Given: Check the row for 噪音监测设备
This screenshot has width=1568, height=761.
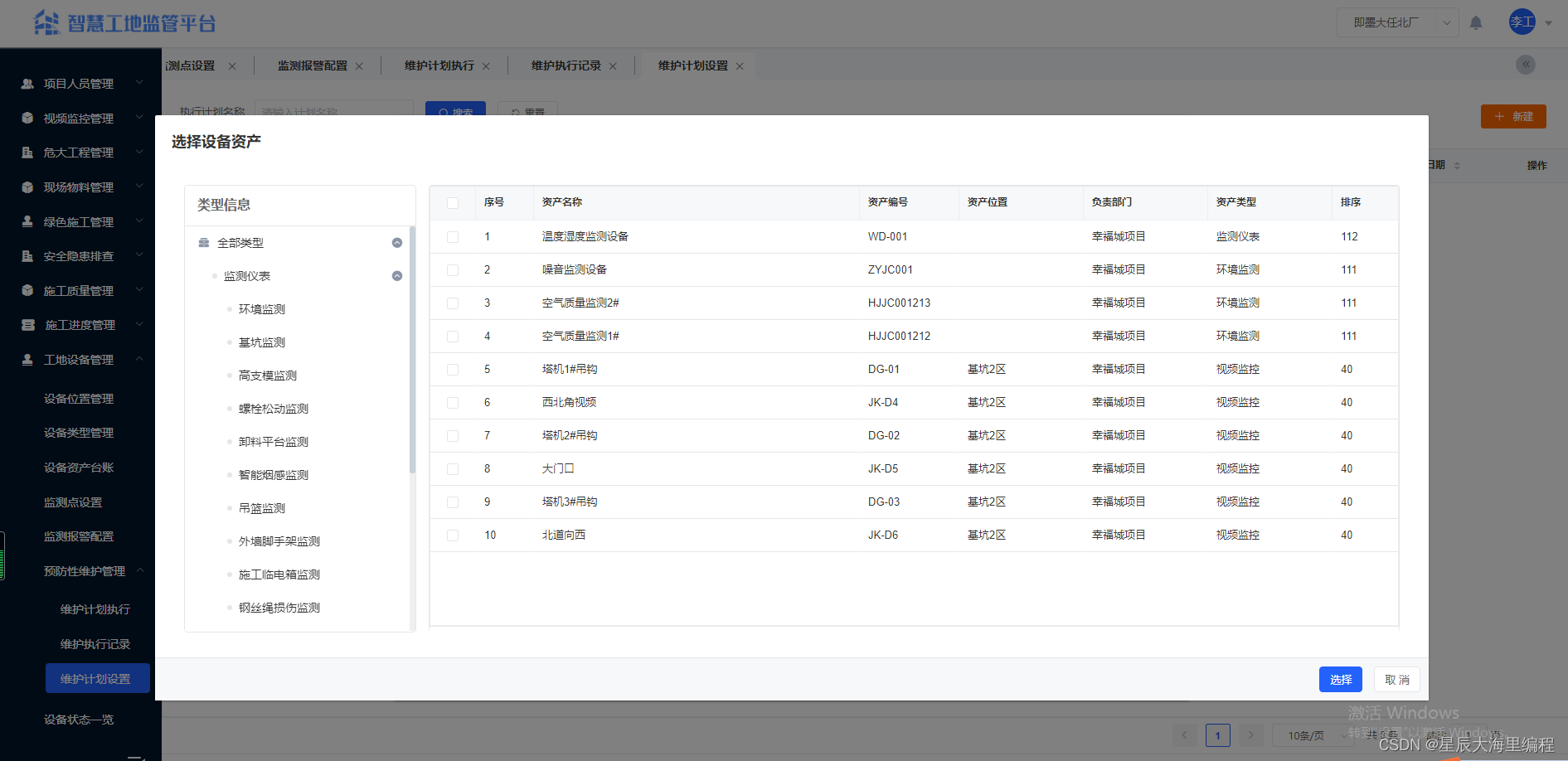Looking at the screenshot, I should pos(453,270).
